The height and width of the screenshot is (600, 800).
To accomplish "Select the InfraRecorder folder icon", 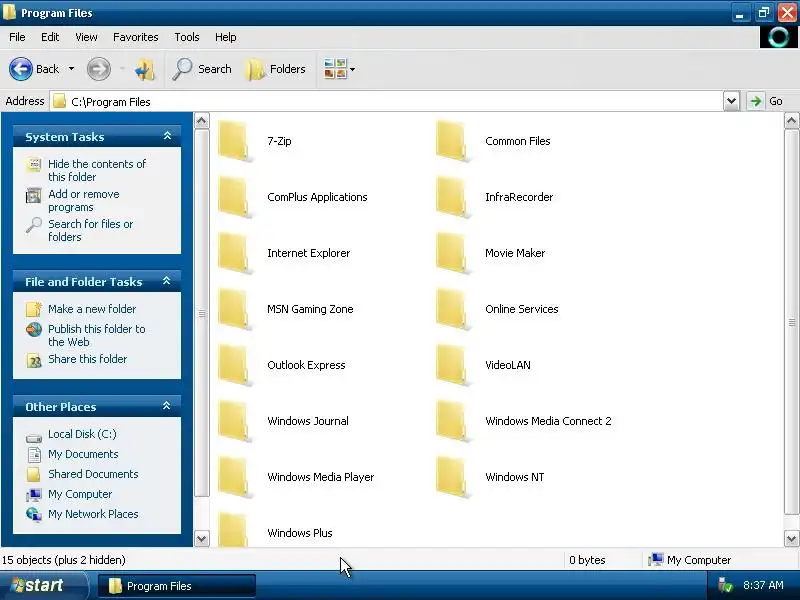I will pyautogui.click(x=453, y=197).
